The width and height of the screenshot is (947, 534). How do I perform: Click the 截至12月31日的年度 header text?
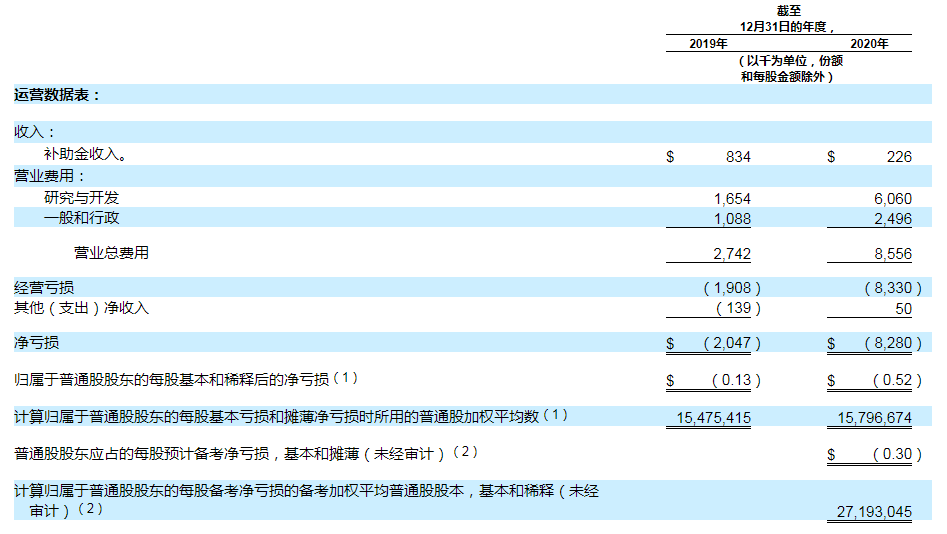tap(788, 19)
